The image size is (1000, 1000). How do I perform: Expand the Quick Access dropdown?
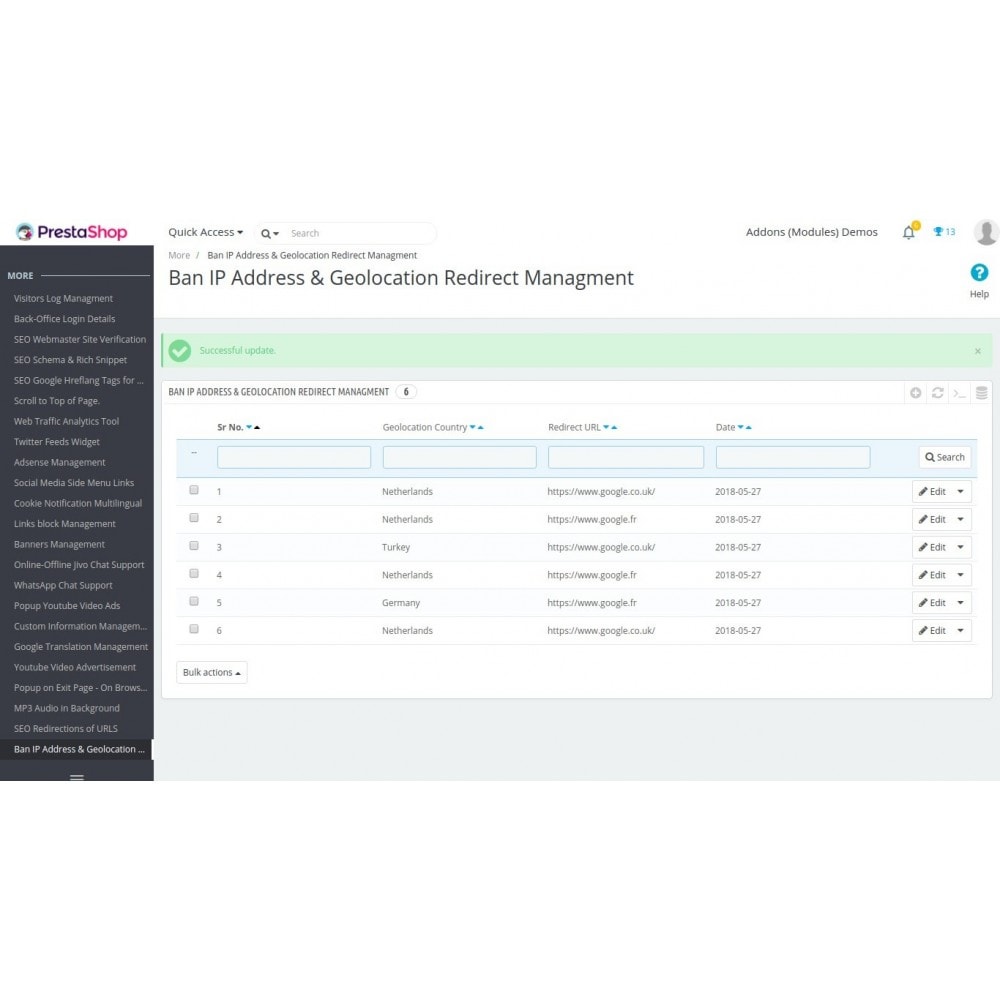click(x=205, y=232)
